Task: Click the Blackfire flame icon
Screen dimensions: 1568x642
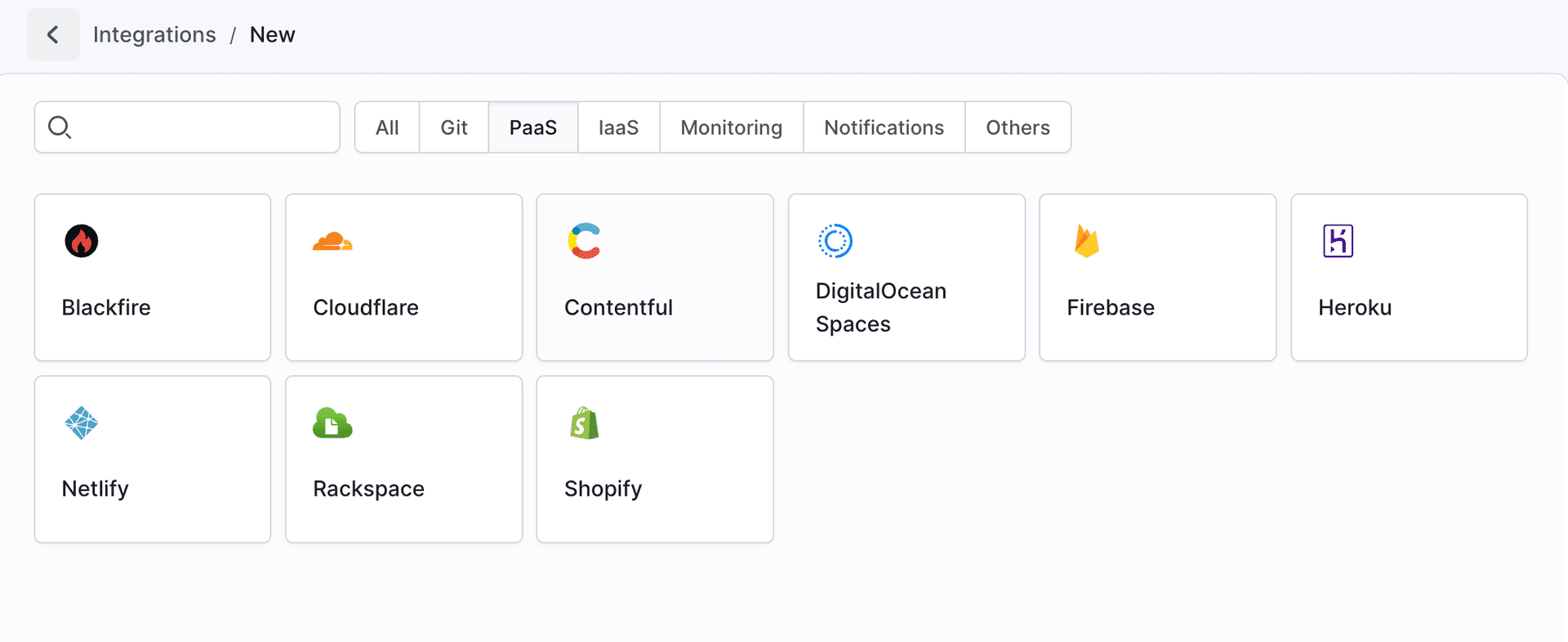Action: point(82,241)
